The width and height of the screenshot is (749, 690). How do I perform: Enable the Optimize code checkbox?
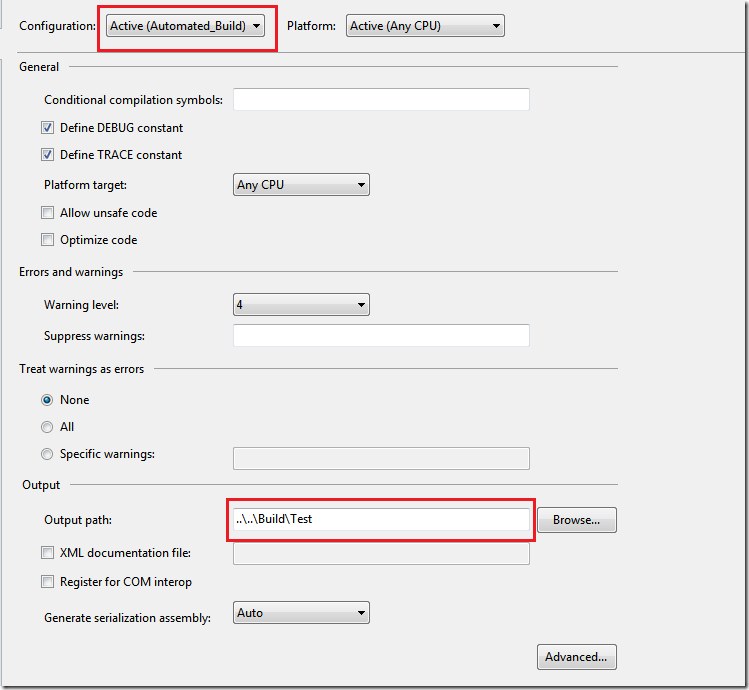click(48, 240)
